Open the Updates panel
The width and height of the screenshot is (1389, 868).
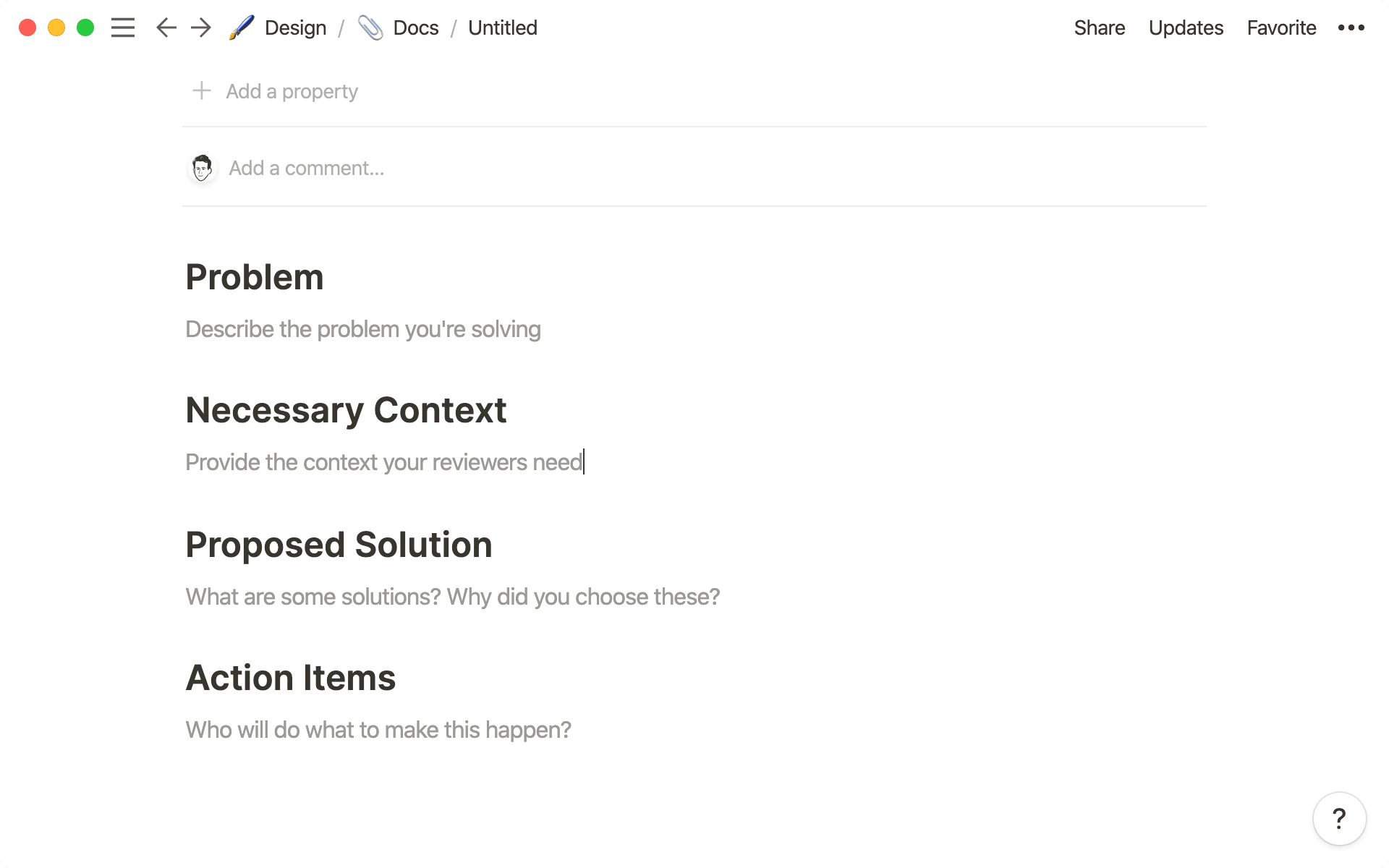tap(1185, 27)
